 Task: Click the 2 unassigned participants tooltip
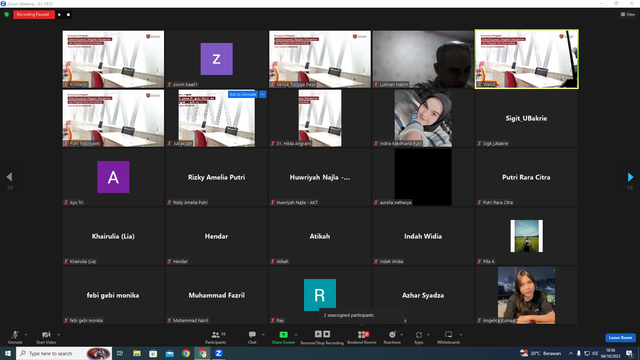(362, 315)
